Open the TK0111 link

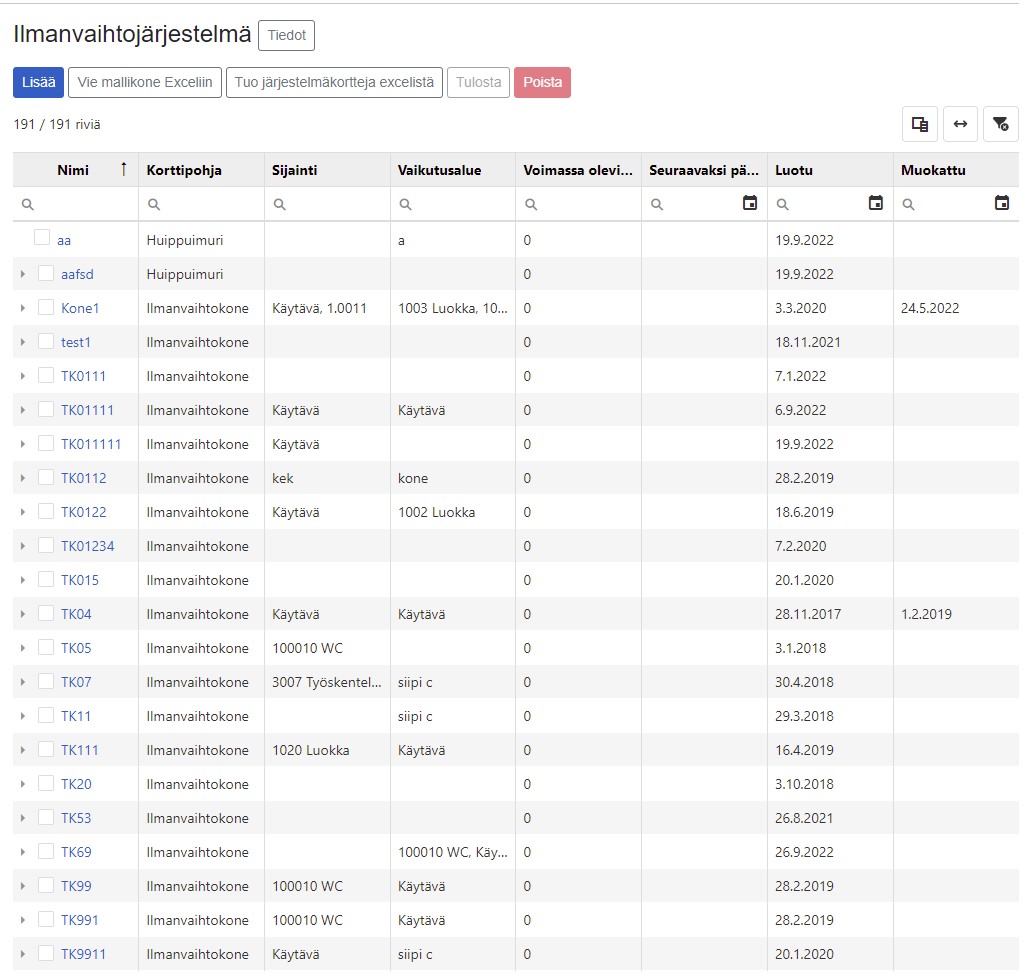pyautogui.click(x=83, y=376)
